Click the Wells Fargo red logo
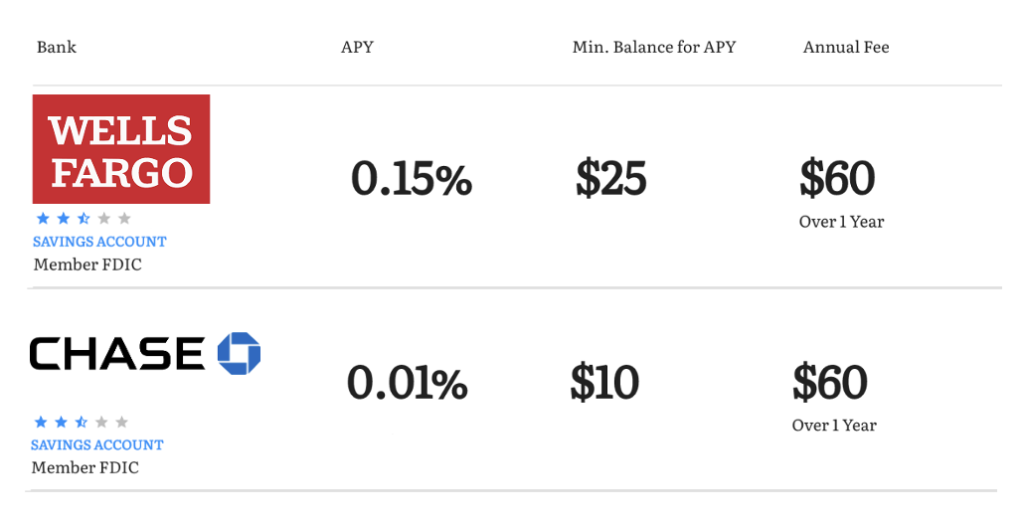Viewport: 1024px width, 525px height. [x=121, y=149]
